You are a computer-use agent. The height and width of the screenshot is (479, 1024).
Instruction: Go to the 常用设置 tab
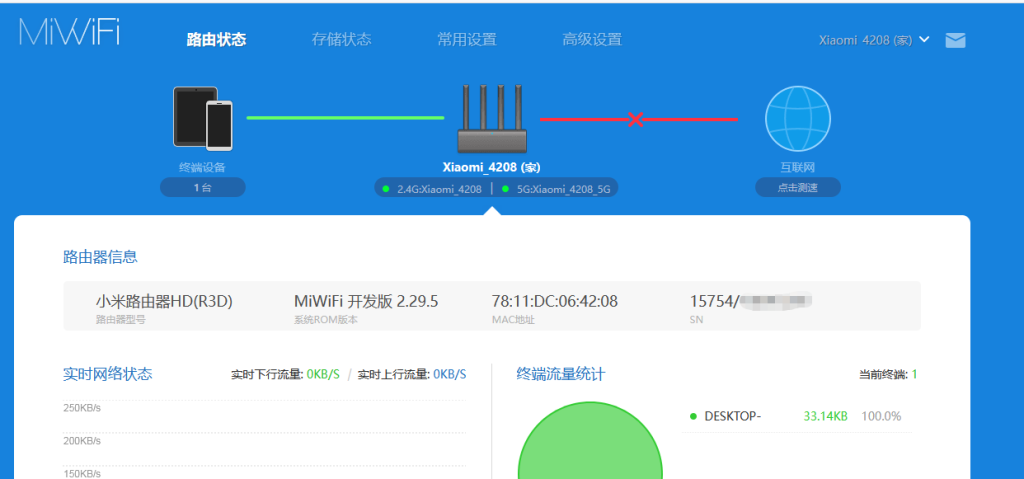[x=467, y=39]
